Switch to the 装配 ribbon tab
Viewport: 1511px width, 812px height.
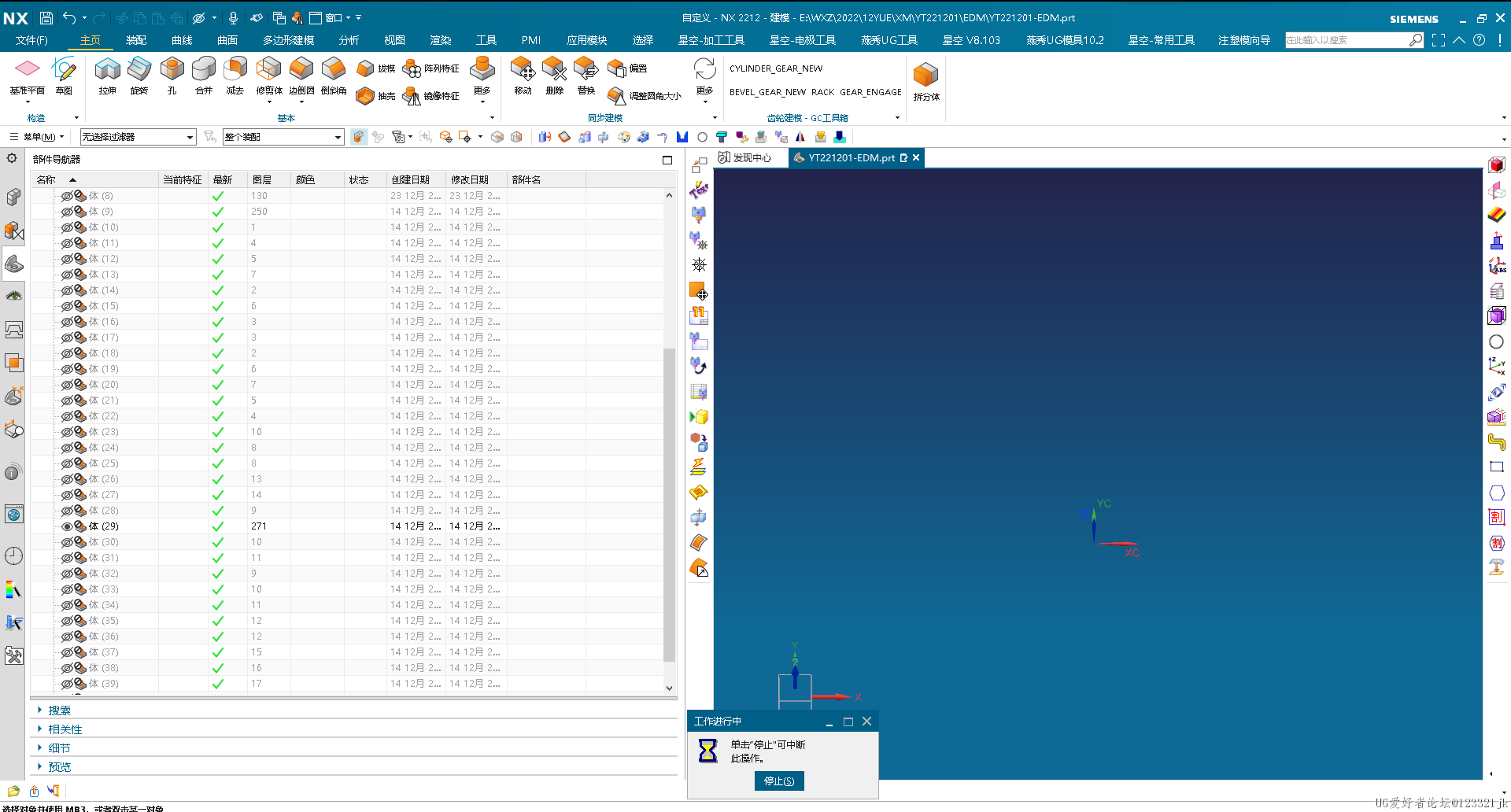coord(136,40)
